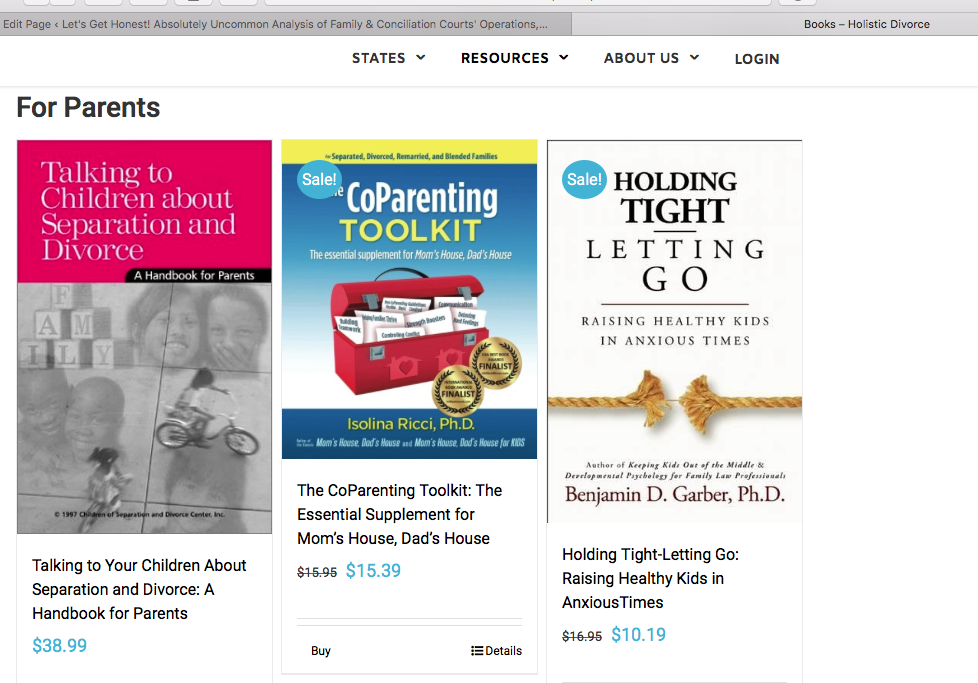Open Talking to Your Children About Separation title
This screenshot has height=683, width=978.
tap(139, 589)
